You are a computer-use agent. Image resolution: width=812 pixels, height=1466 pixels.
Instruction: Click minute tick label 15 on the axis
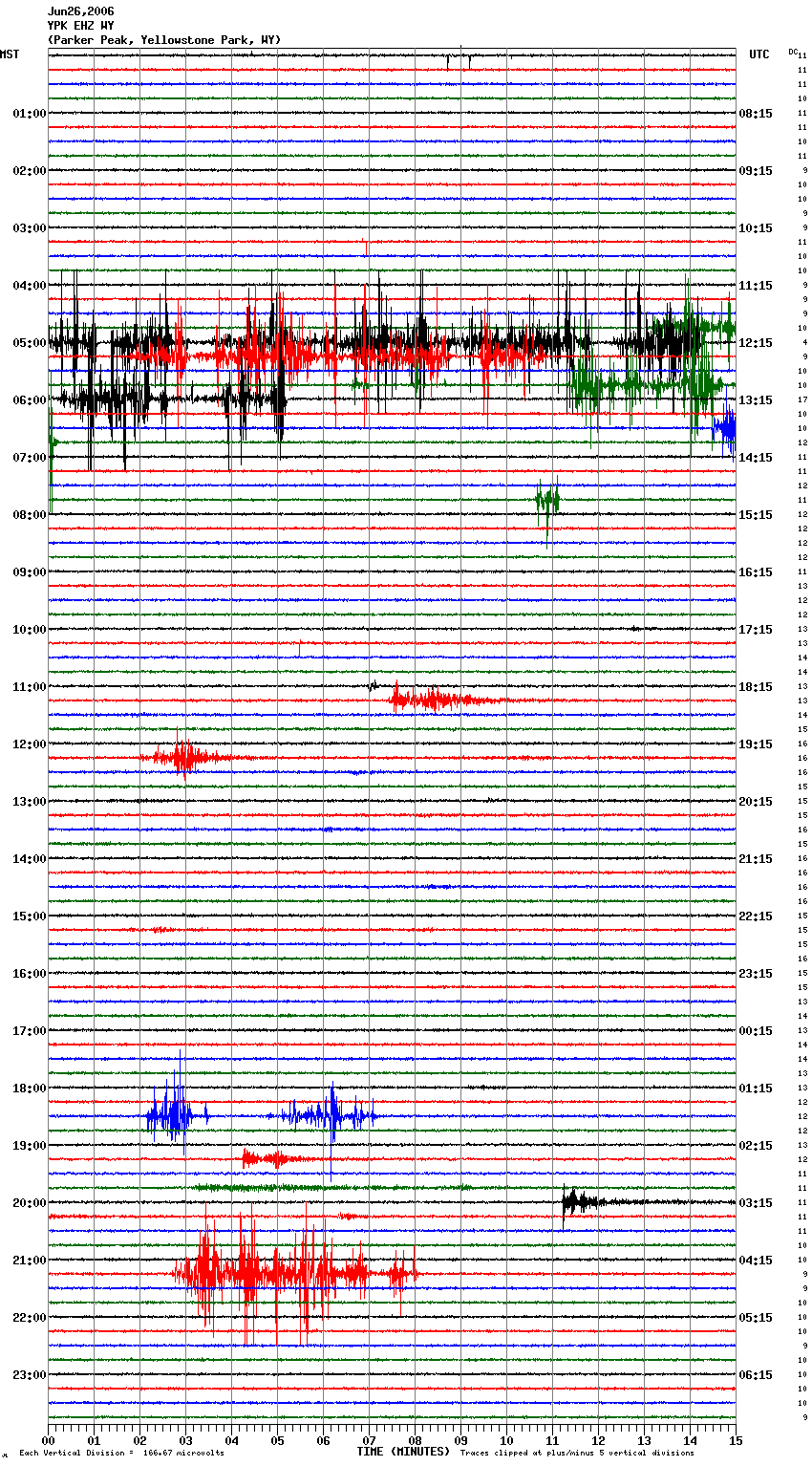click(x=736, y=1439)
